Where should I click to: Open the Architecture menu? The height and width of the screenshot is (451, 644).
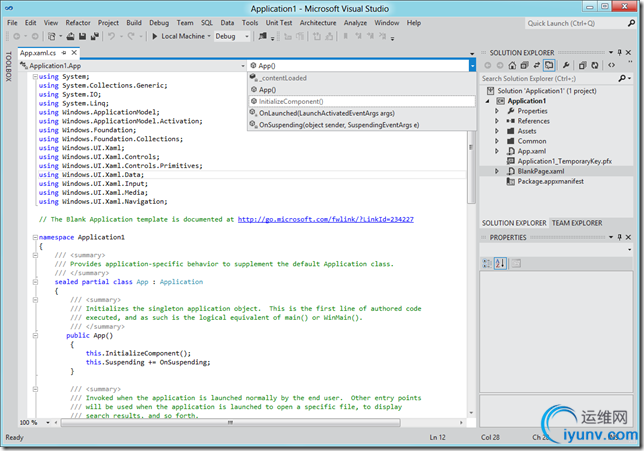coord(318,23)
